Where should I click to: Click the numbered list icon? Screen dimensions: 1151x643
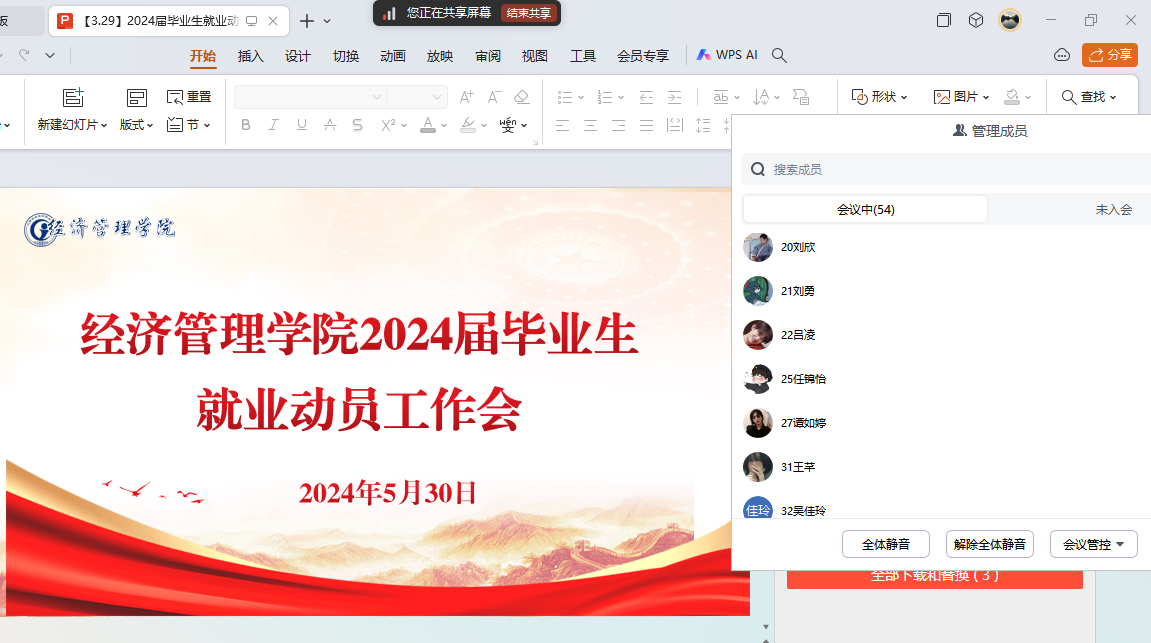click(x=605, y=97)
